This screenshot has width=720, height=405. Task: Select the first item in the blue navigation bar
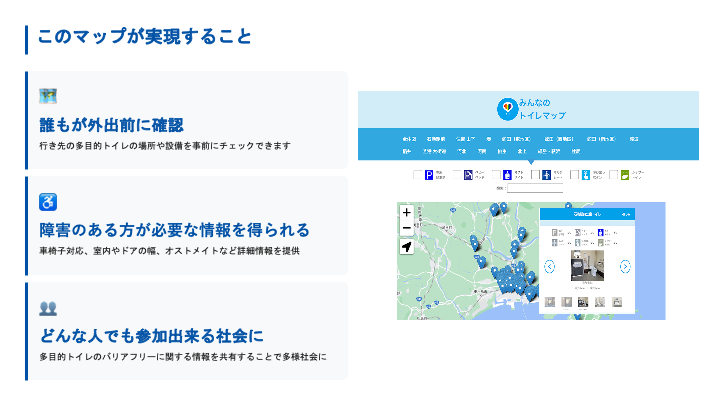point(409,139)
